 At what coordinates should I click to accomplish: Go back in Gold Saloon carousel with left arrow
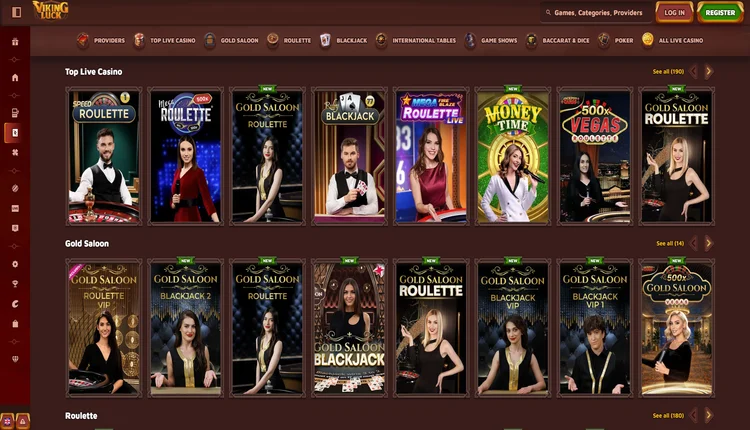click(694, 243)
